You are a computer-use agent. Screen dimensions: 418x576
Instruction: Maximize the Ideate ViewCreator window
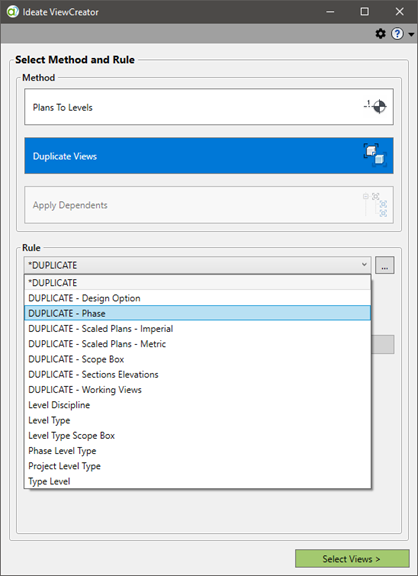coord(364,12)
